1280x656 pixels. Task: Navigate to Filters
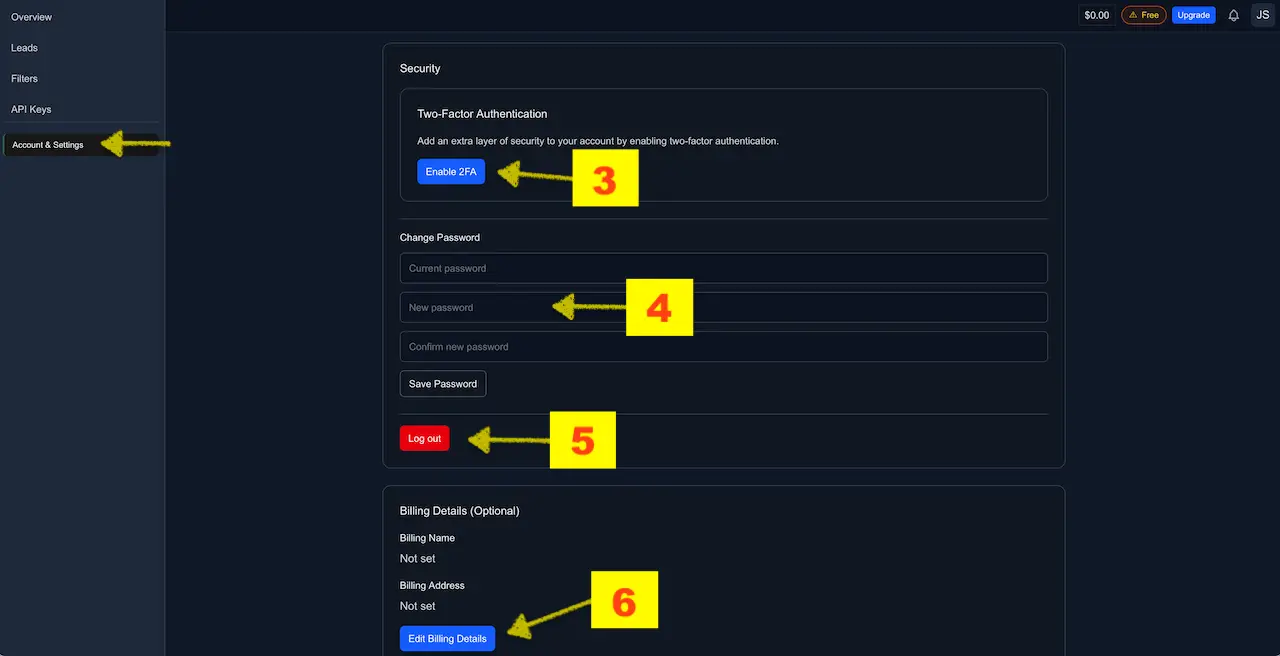[x=23, y=78]
